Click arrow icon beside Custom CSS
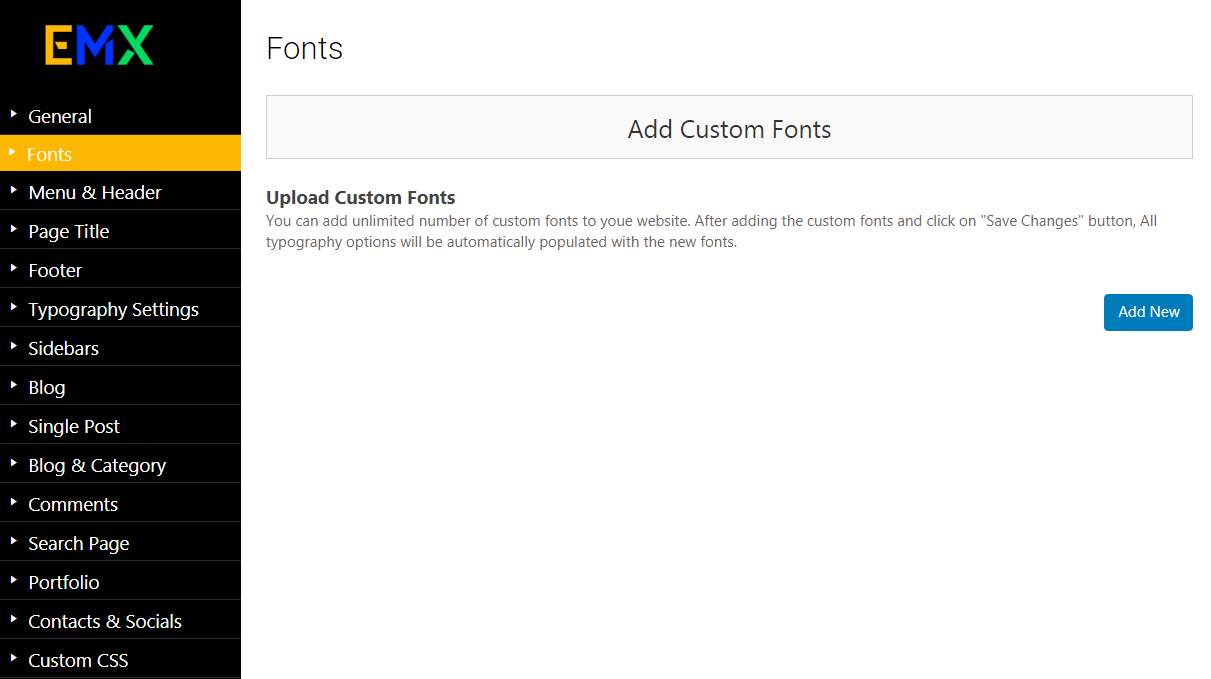The width and height of the screenshot is (1211, 679). (13, 658)
